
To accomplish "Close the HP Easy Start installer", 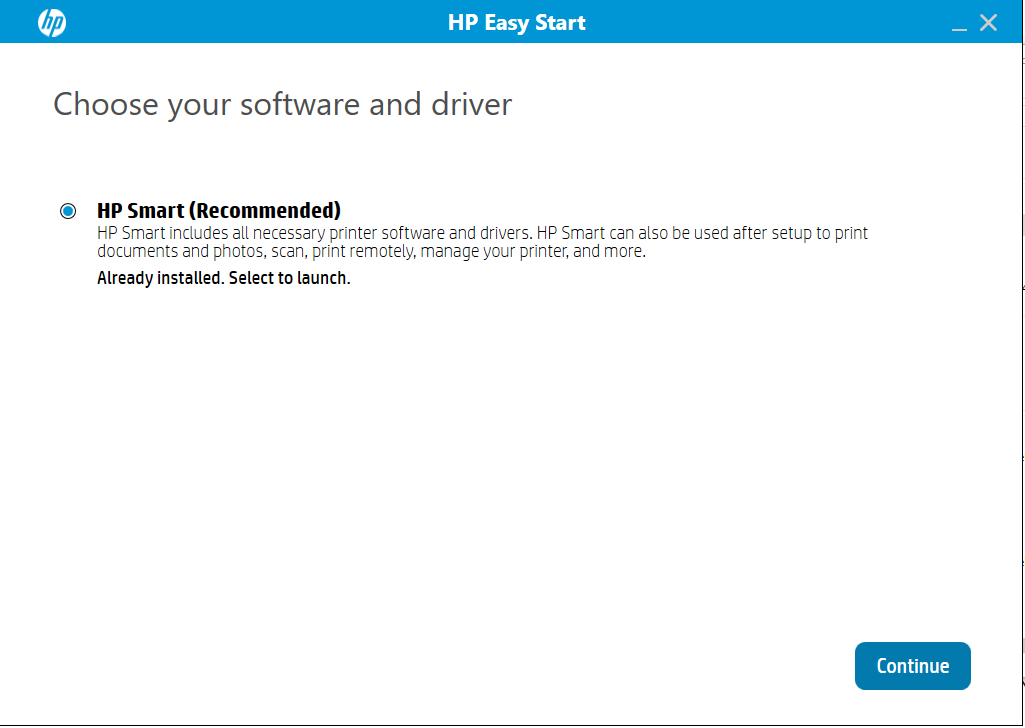I will pos(988,21).
